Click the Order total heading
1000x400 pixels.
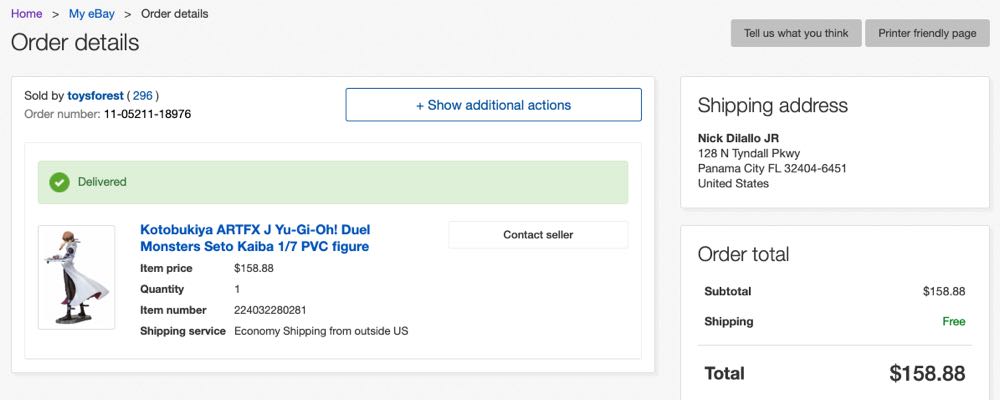(743, 254)
